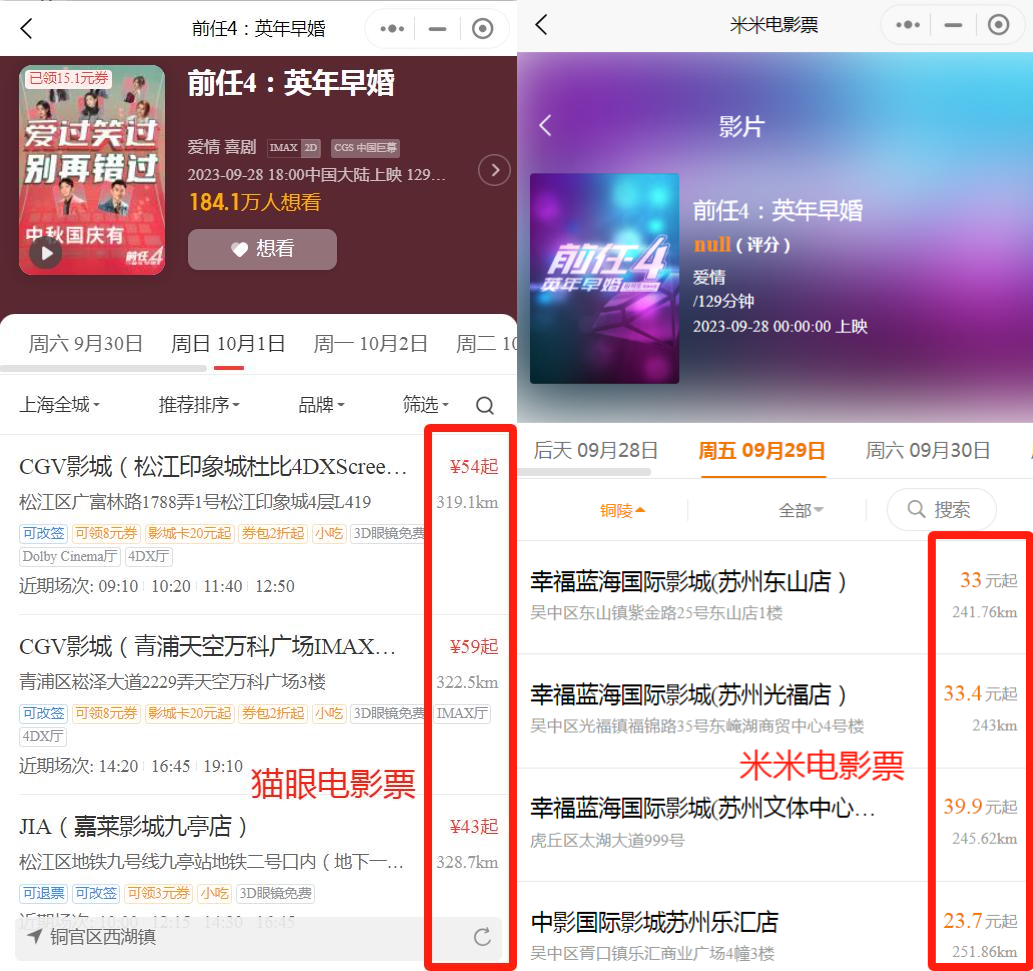This screenshot has width=1033, height=971.
Task: Open the 全部 region dropdown
Action: pyautogui.click(x=801, y=510)
